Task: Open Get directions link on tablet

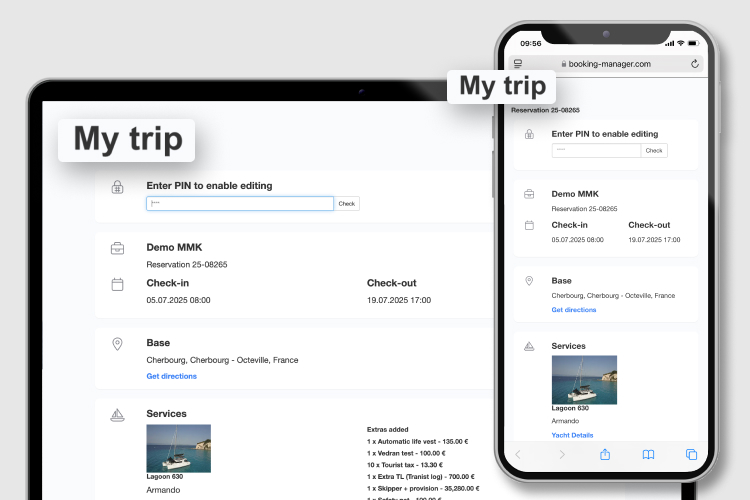Action: (172, 376)
